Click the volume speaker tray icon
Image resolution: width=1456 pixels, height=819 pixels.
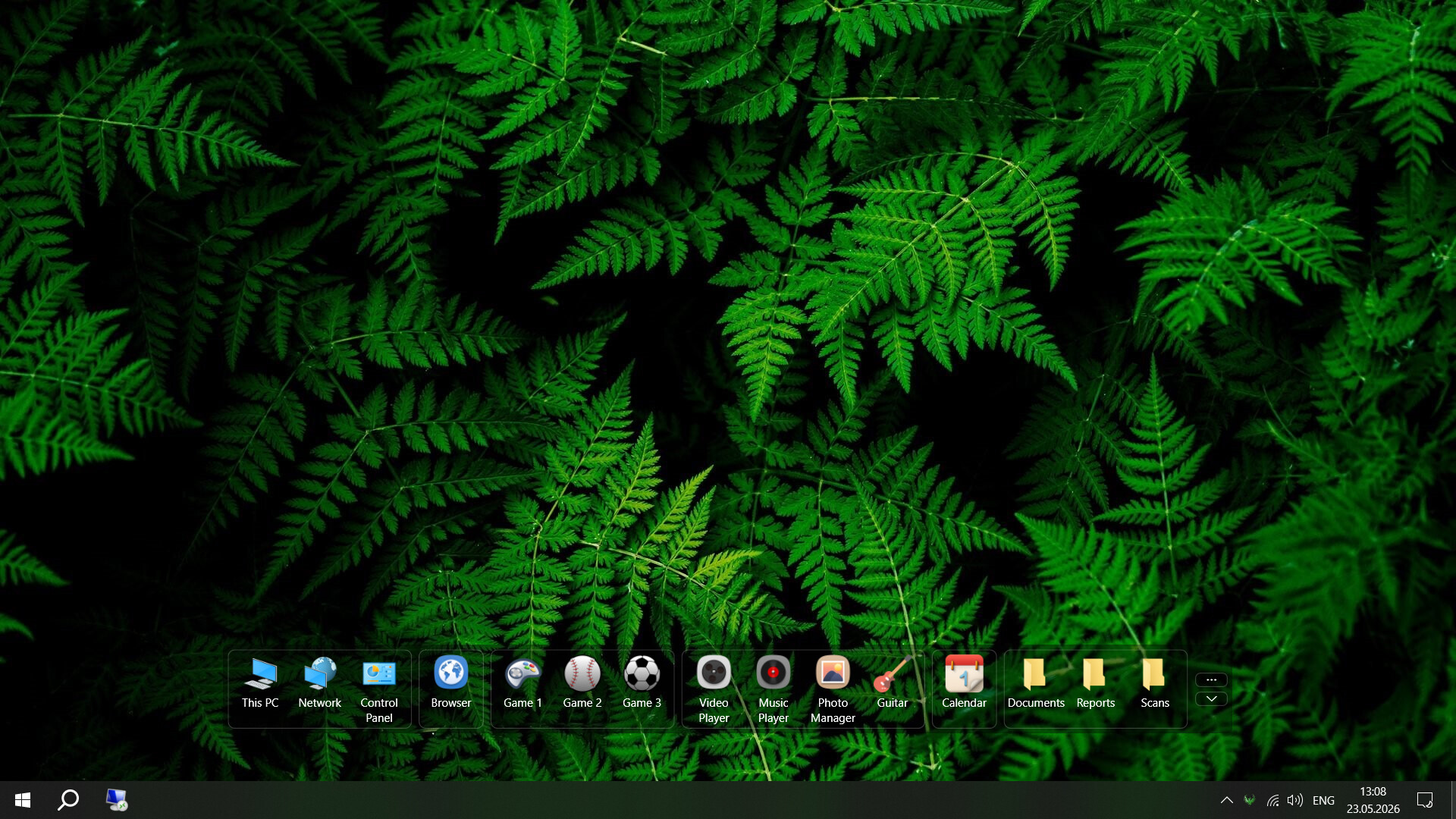click(1295, 800)
